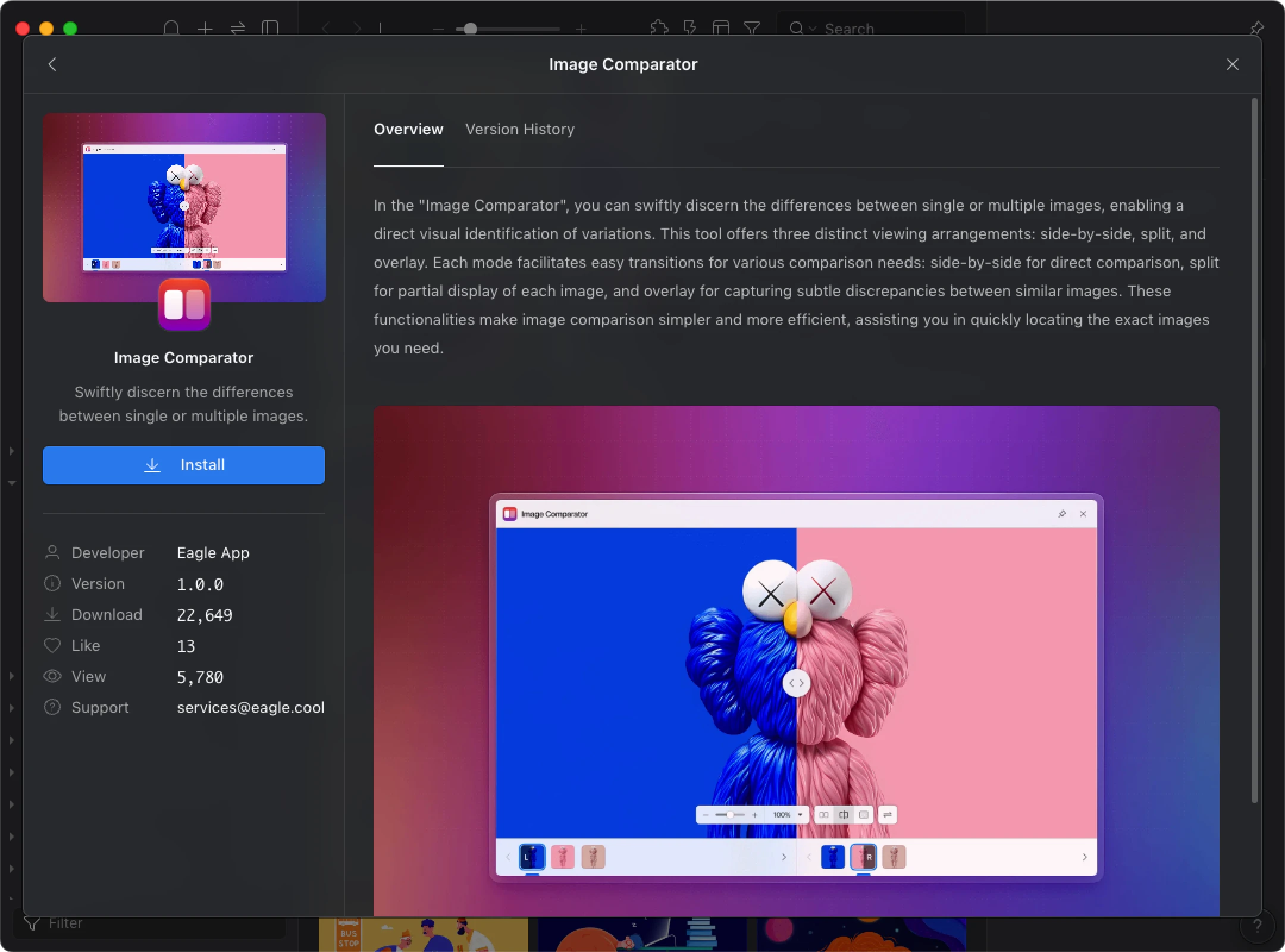Click the download count 22,649

click(x=205, y=615)
